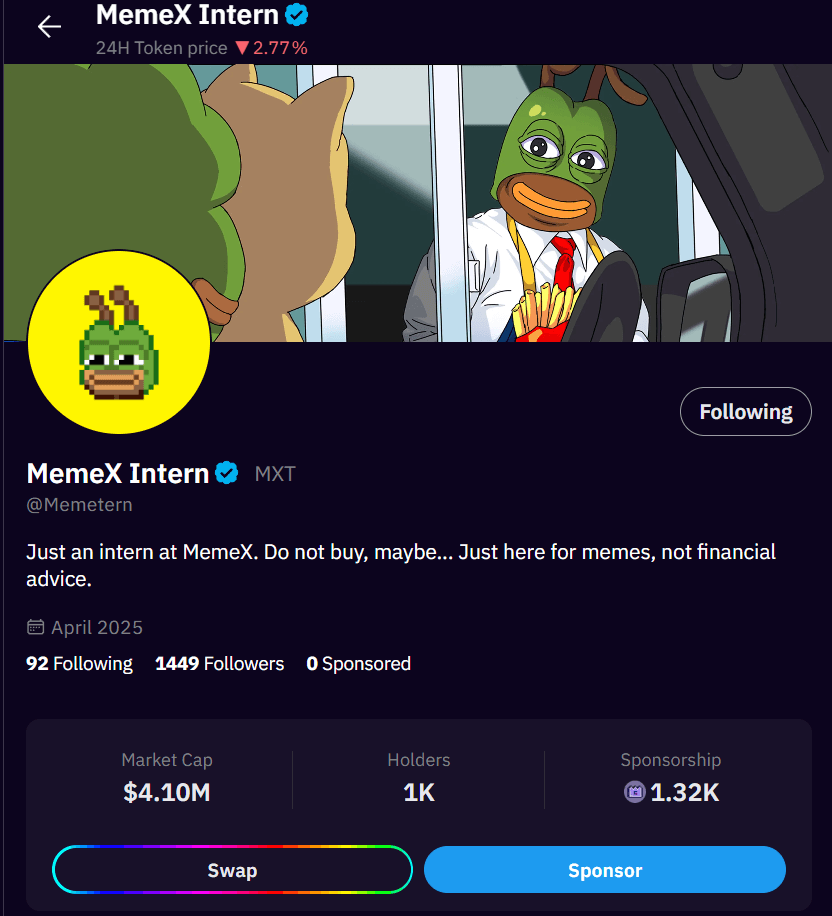Click the calendar icon near April 2025
Screen dimensions: 832x916
click(x=35, y=628)
